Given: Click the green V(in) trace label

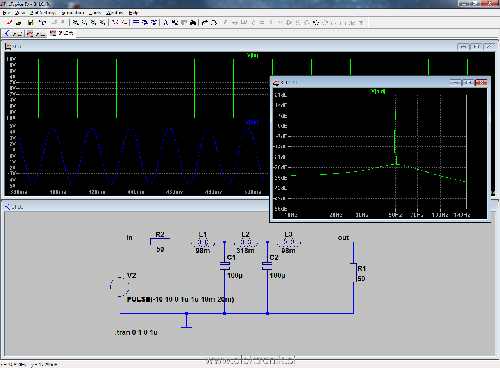Looking at the screenshot, I should pyautogui.click(x=253, y=55).
